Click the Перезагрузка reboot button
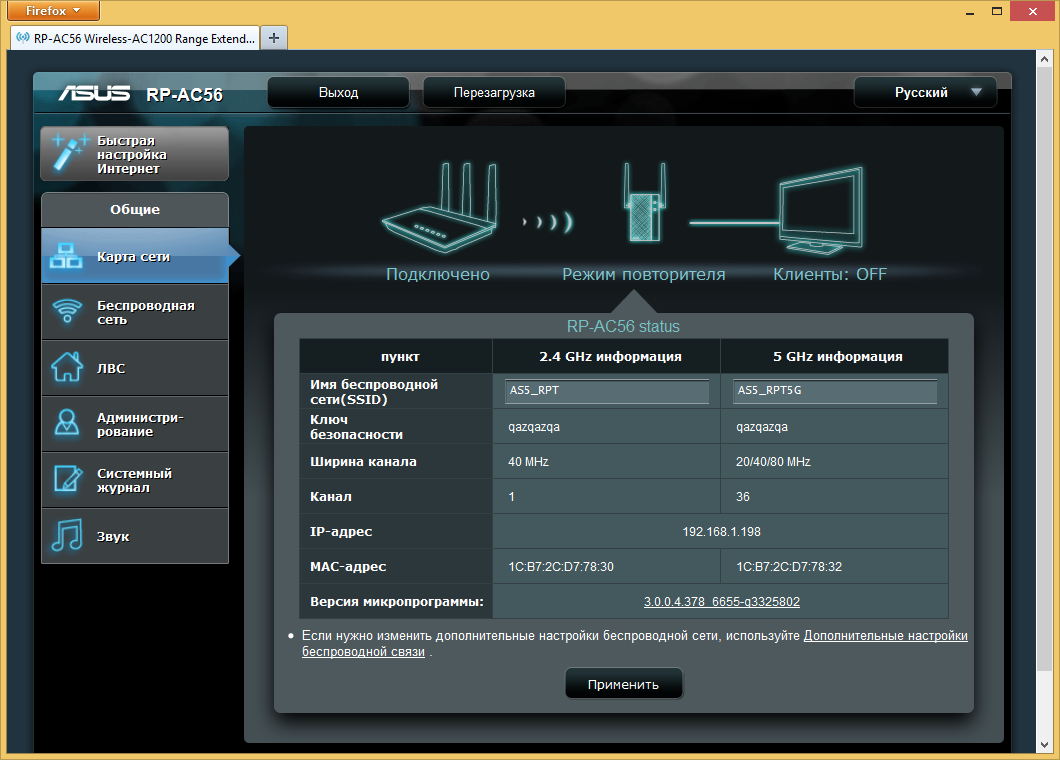Viewport: 1060px width, 760px height. 494,93
